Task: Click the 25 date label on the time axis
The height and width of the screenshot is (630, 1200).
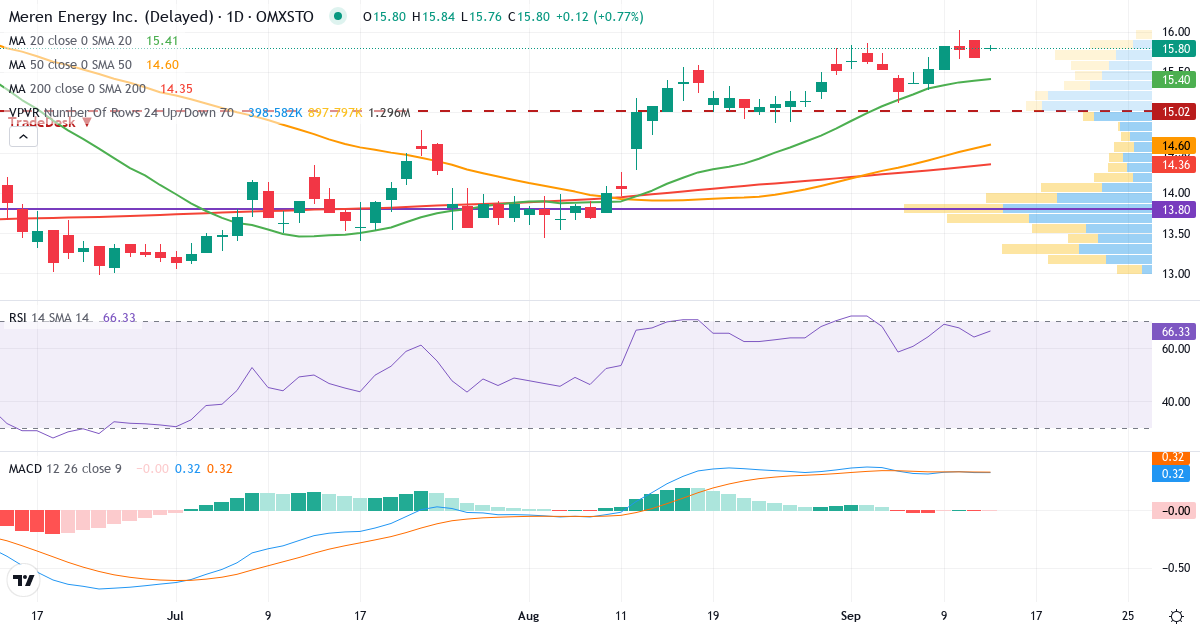Action: (x=1128, y=615)
